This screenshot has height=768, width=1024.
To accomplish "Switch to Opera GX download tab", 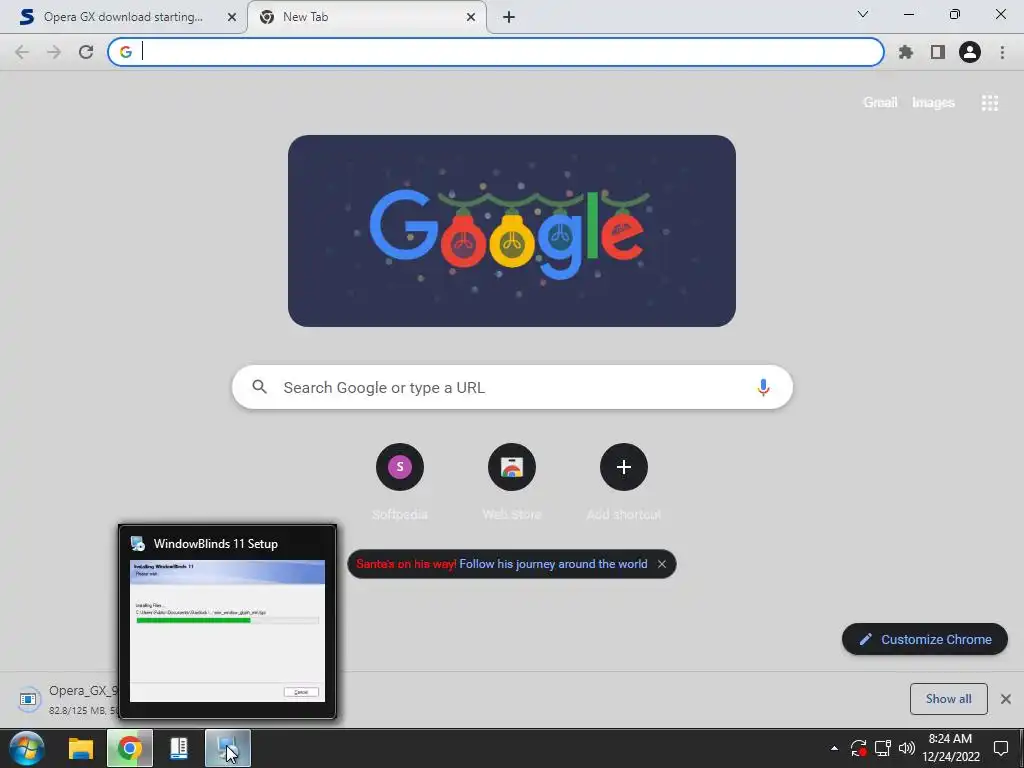I will [123, 17].
